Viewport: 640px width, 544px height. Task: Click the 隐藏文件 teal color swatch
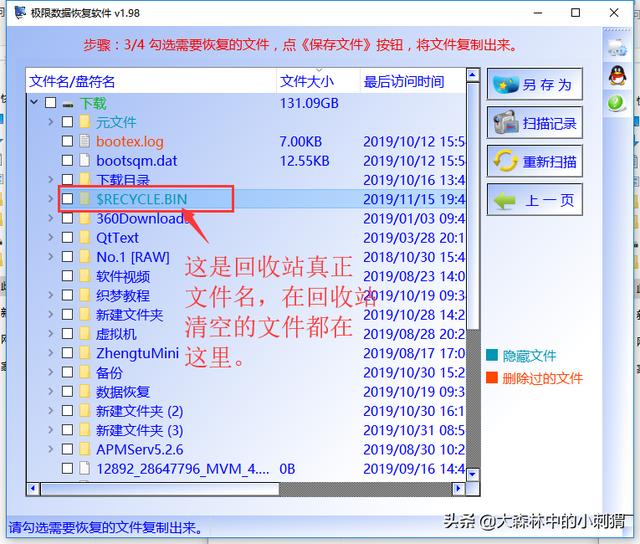[x=492, y=355]
